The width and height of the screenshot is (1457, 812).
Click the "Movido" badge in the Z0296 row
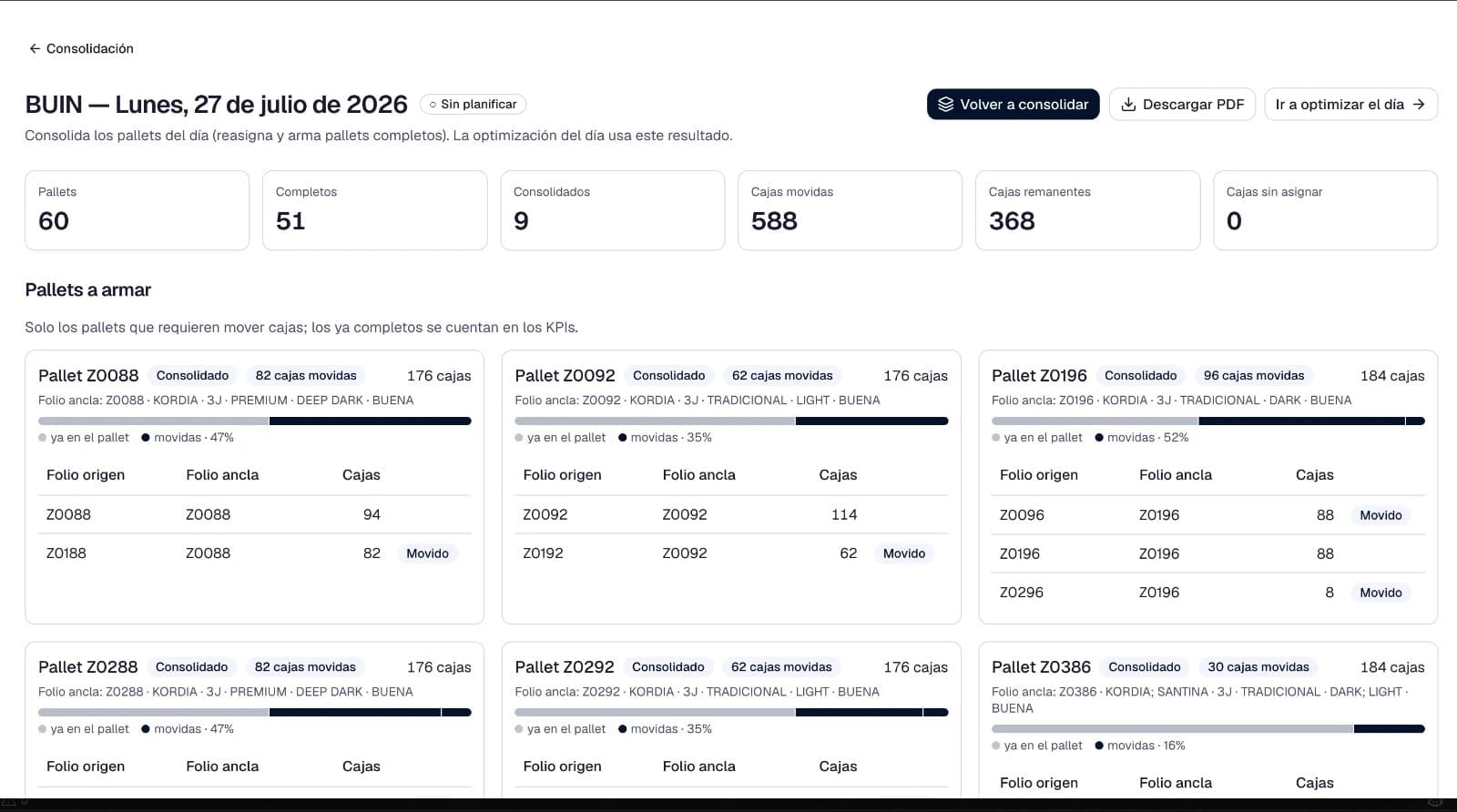[x=1381, y=593]
